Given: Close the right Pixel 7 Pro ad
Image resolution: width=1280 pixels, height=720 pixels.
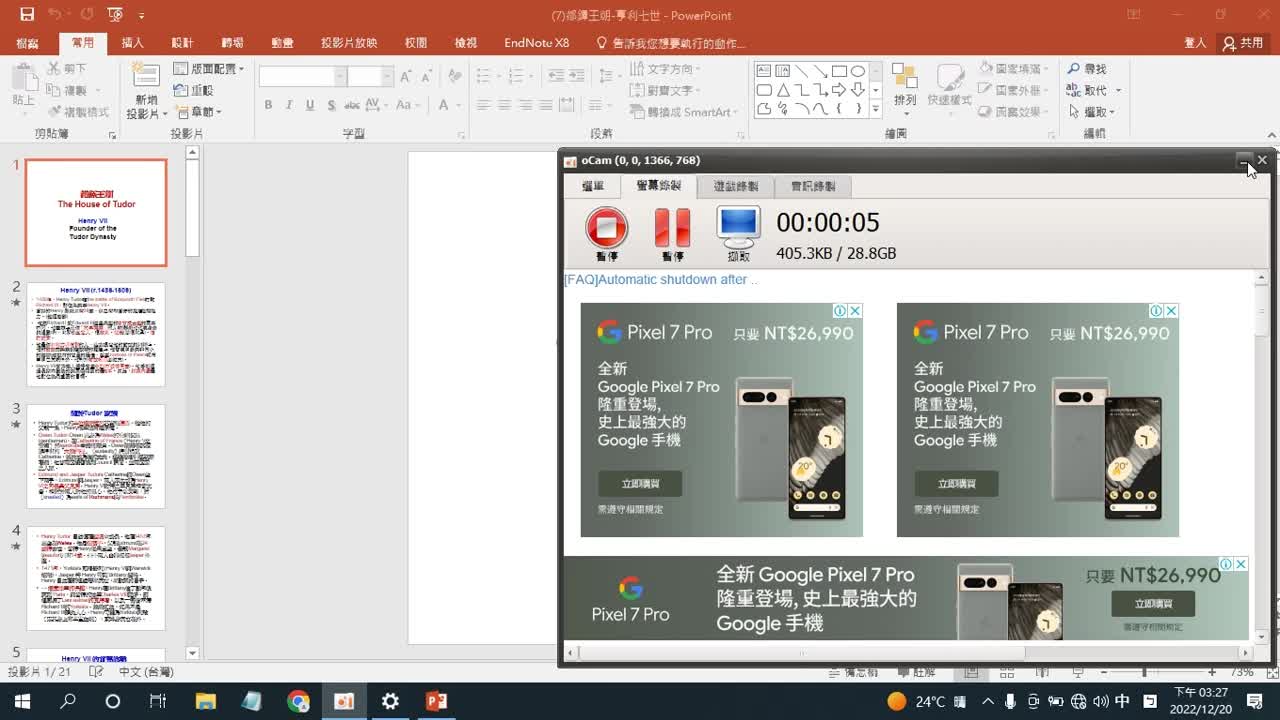Looking at the screenshot, I should click(x=1171, y=311).
